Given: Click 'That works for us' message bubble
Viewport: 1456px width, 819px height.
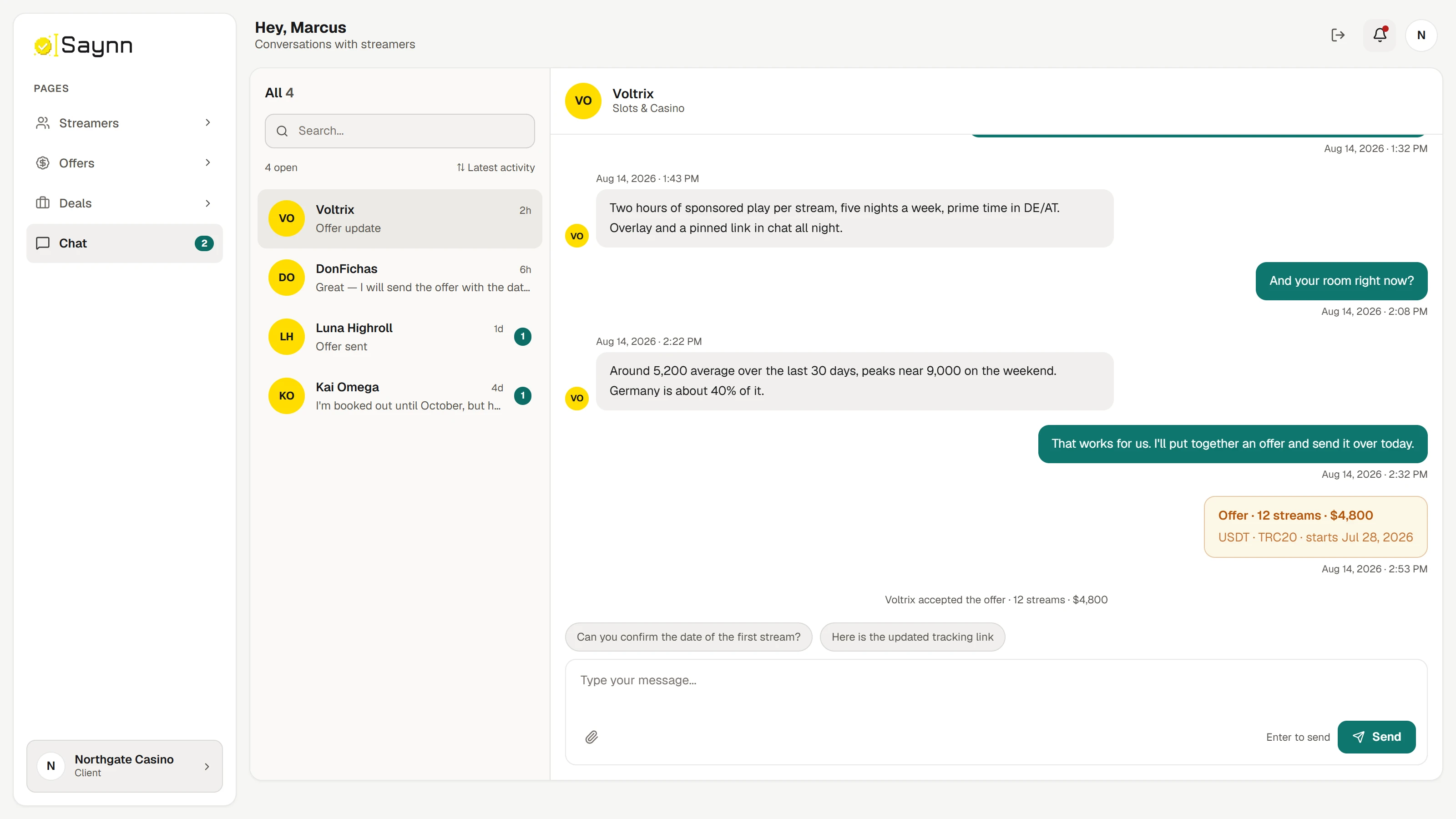Looking at the screenshot, I should click(1233, 444).
